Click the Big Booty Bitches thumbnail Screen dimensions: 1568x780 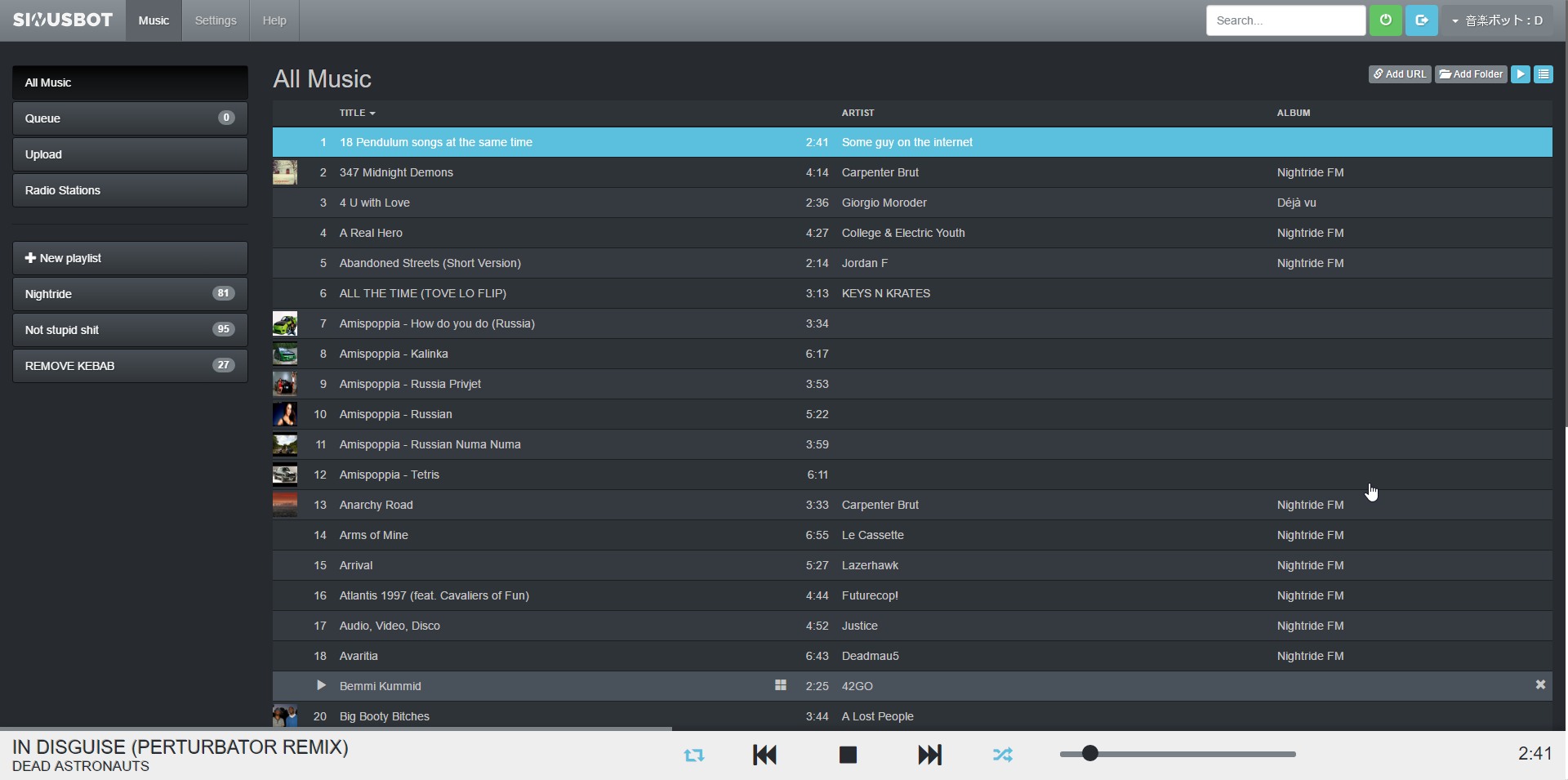click(285, 716)
